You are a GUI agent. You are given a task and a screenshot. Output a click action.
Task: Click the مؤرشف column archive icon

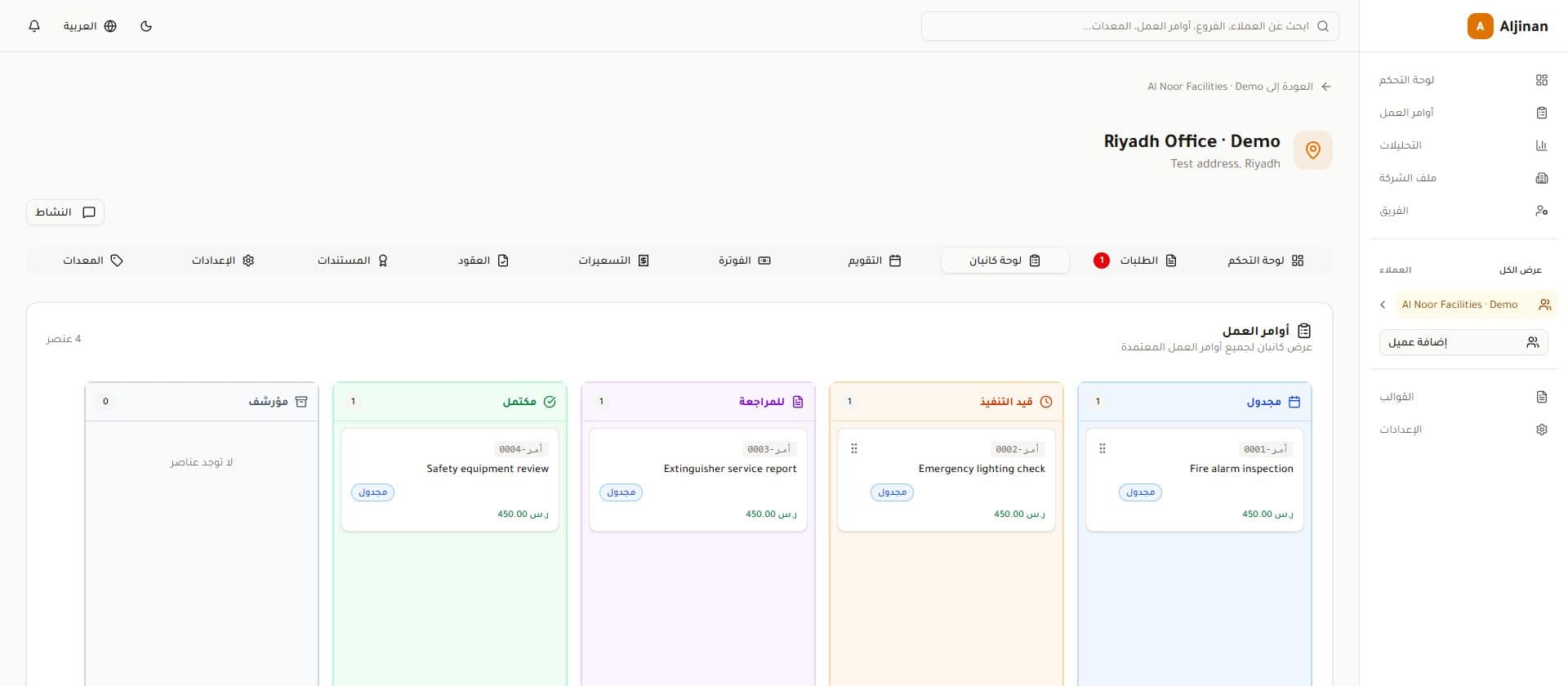click(301, 402)
